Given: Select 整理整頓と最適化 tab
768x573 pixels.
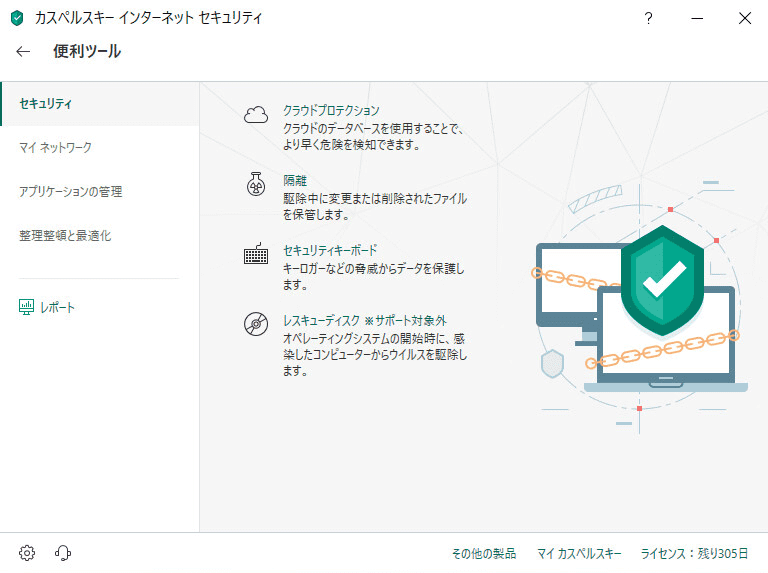Looking at the screenshot, I should click(100, 236).
